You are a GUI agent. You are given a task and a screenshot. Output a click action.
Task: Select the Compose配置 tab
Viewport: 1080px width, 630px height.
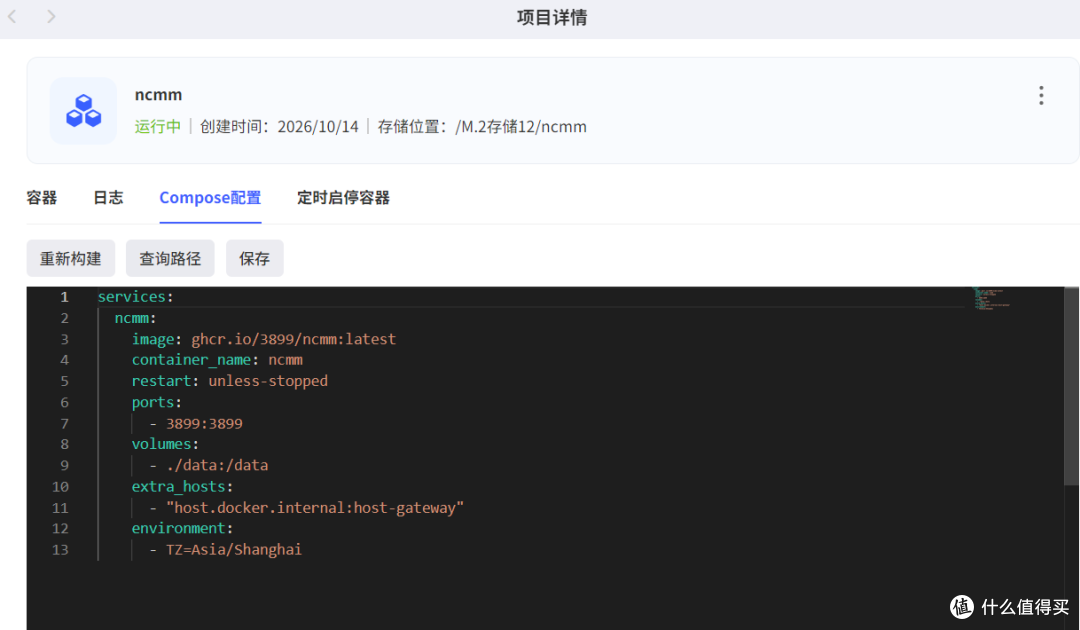pyautogui.click(x=210, y=198)
